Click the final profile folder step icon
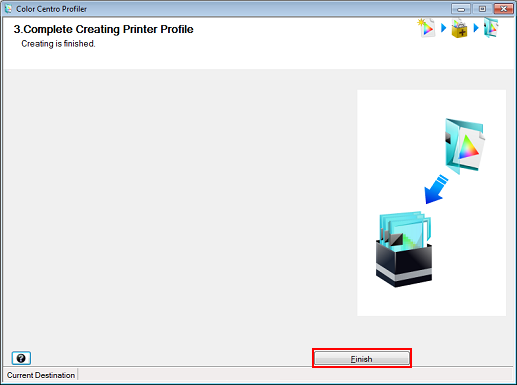The image size is (517, 385). [x=491, y=28]
